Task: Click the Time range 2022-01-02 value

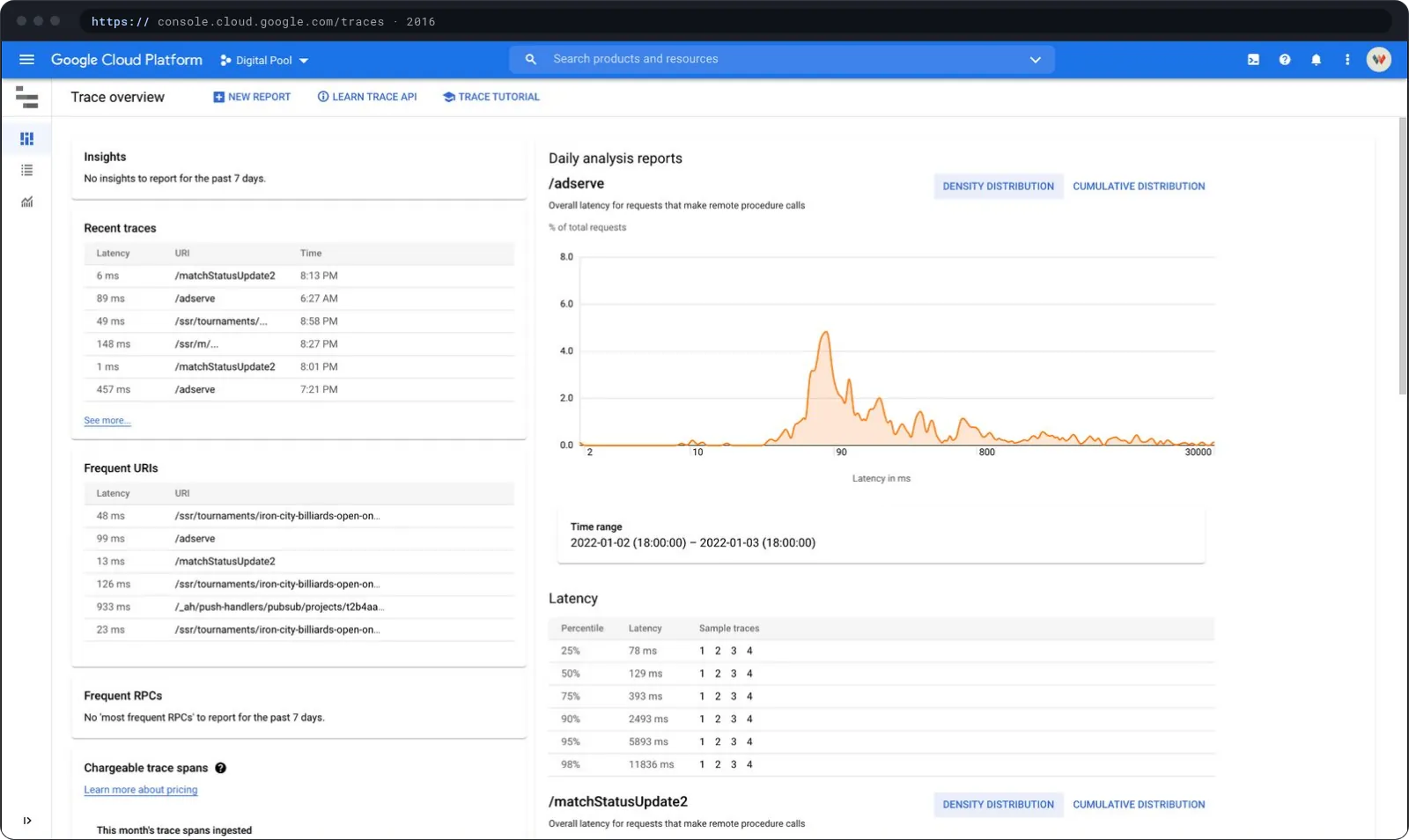Action: coord(693,543)
